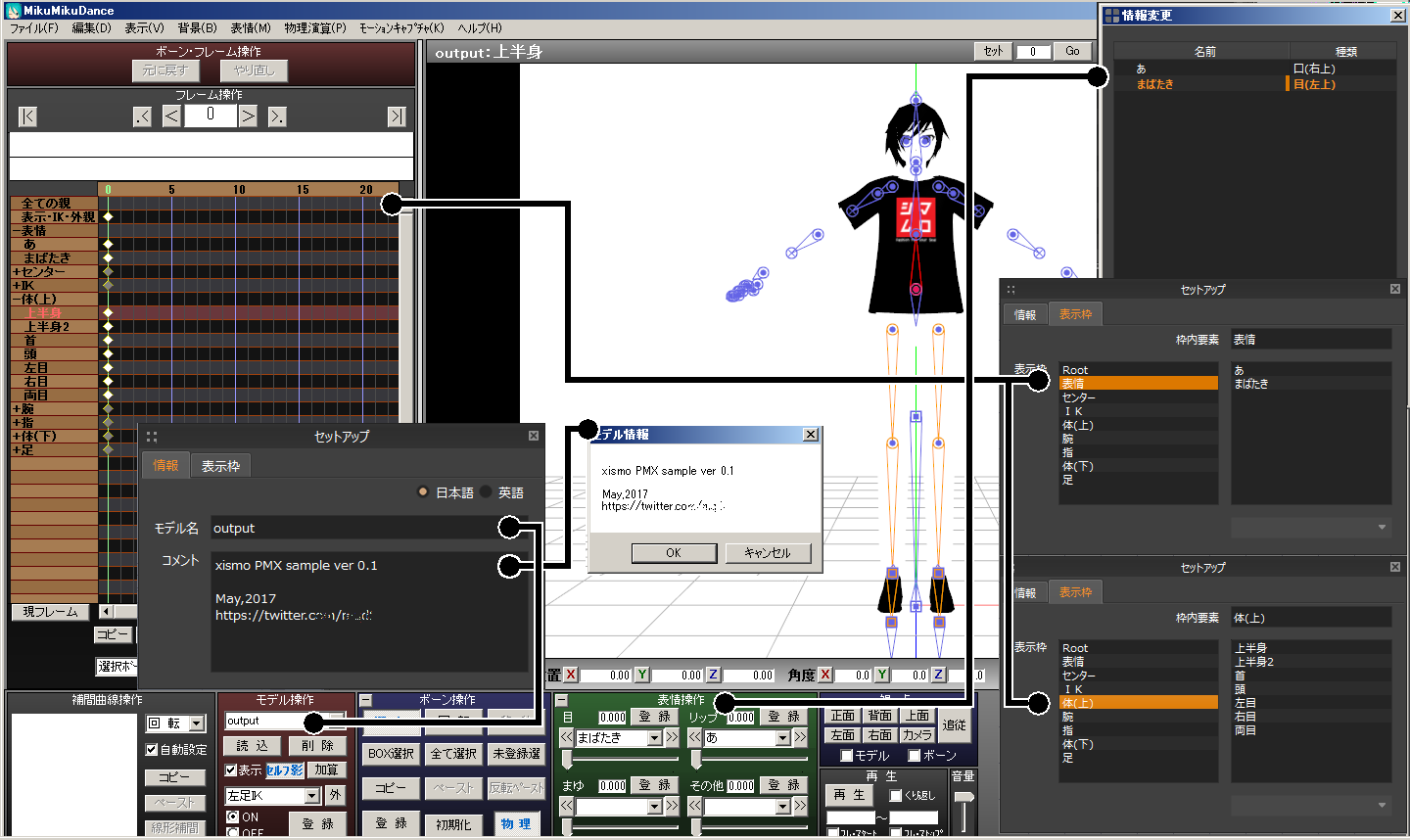Click 再生 play button
Viewport: 1410px width, 840px height.
tap(849, 795)
